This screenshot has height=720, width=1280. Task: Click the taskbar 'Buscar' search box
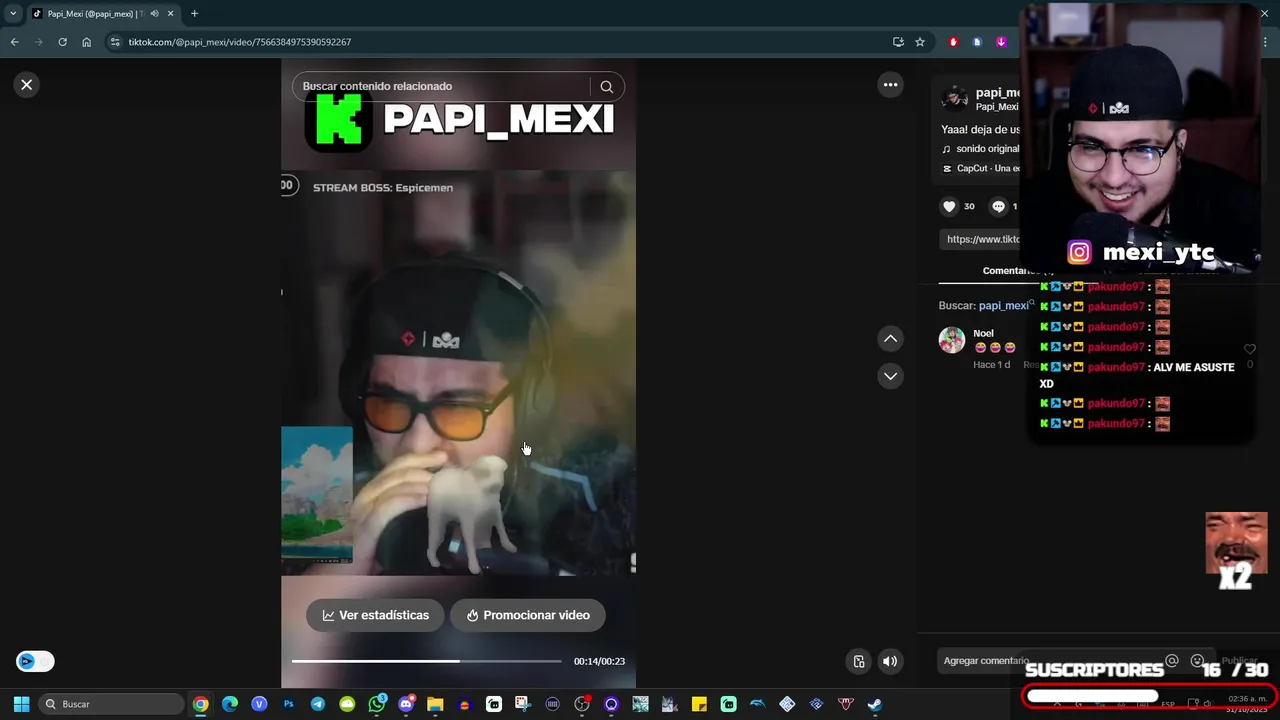(112, 704)
